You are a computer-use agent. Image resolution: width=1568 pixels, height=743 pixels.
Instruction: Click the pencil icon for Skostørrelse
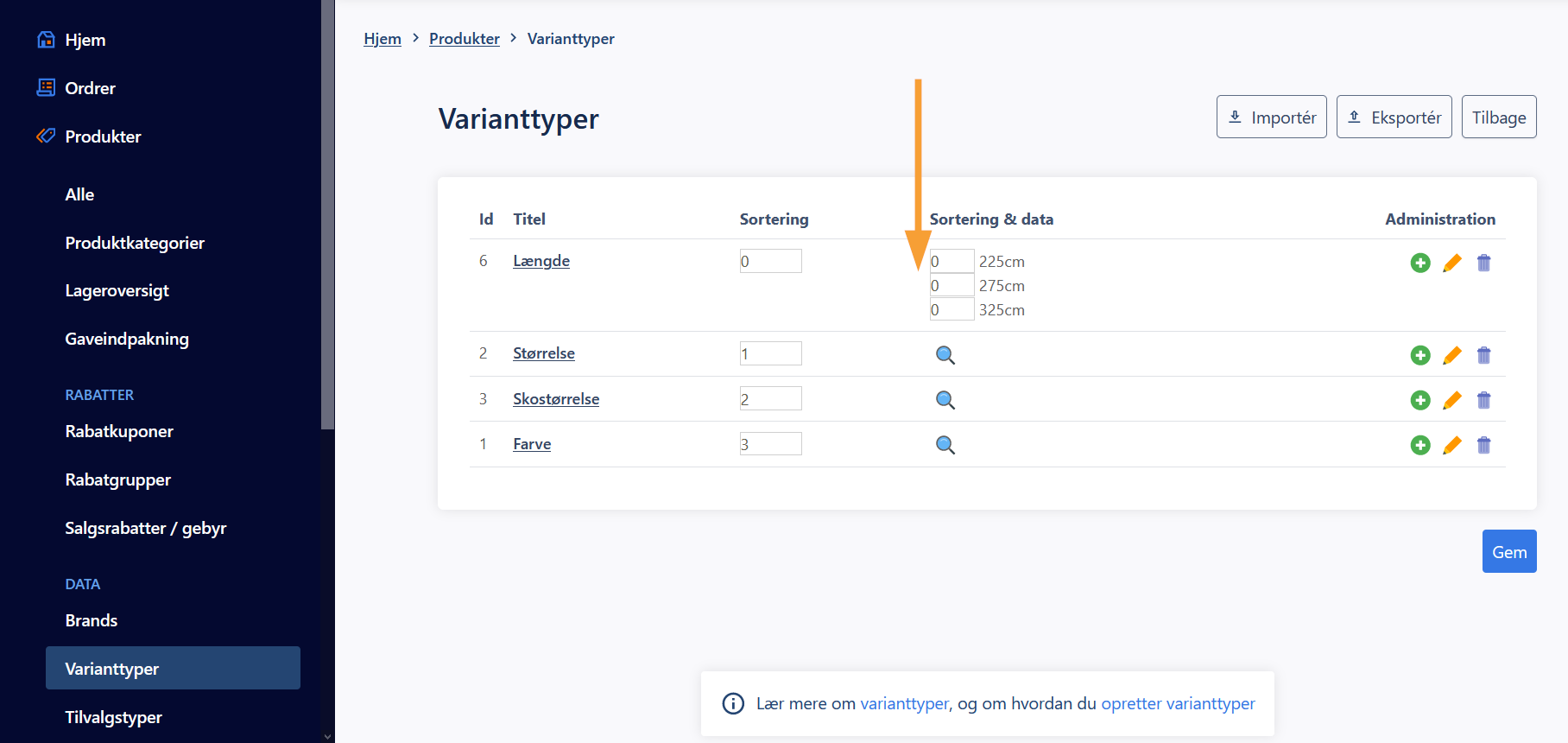1452,400
